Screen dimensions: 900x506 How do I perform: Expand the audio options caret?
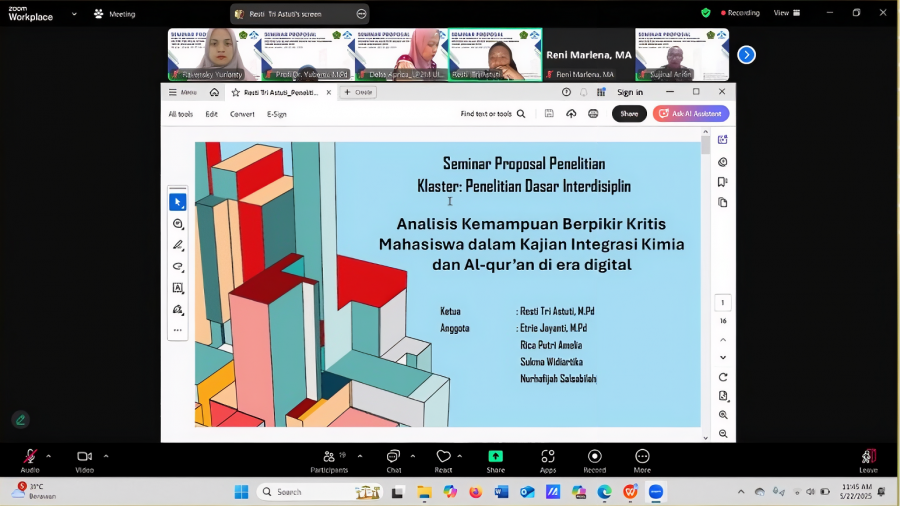pyautogui.click(x=48, y=457)
